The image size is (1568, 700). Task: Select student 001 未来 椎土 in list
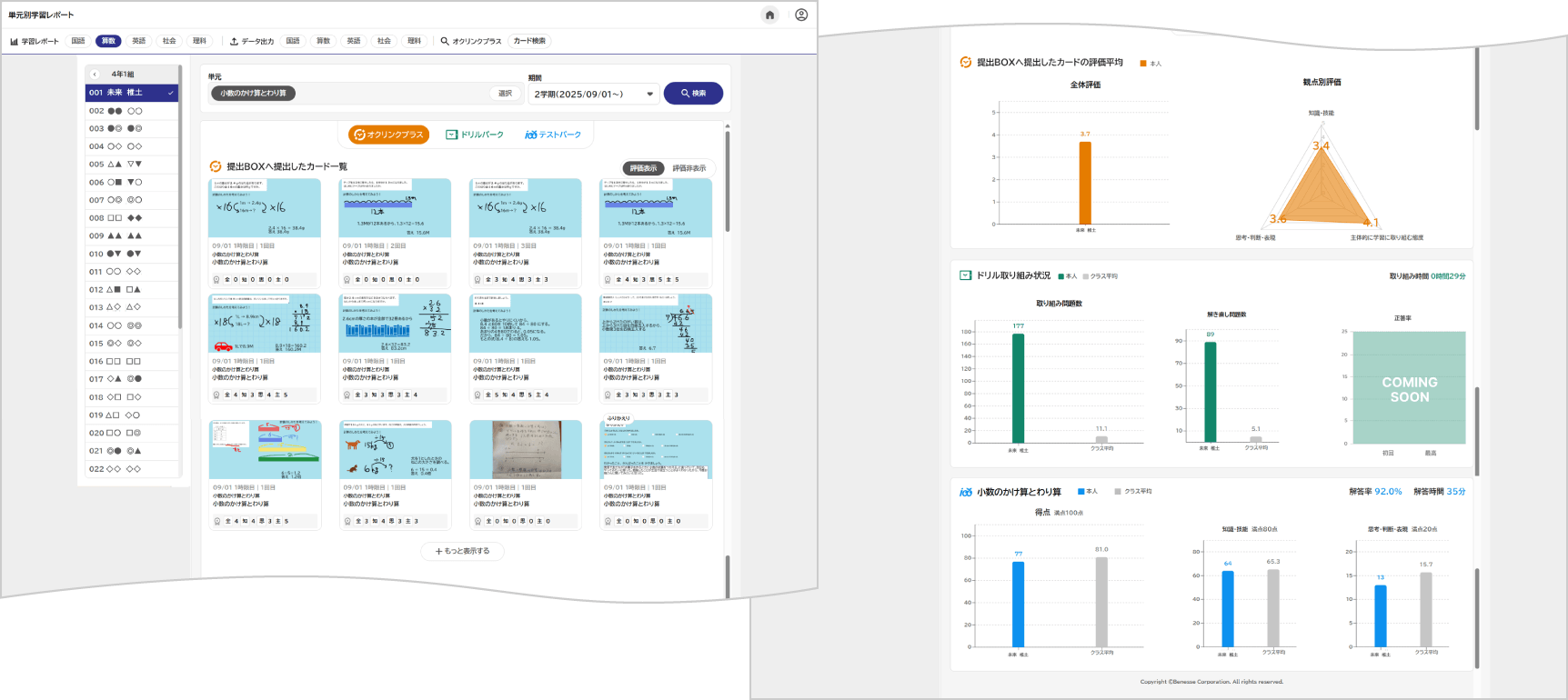(131, 93)
